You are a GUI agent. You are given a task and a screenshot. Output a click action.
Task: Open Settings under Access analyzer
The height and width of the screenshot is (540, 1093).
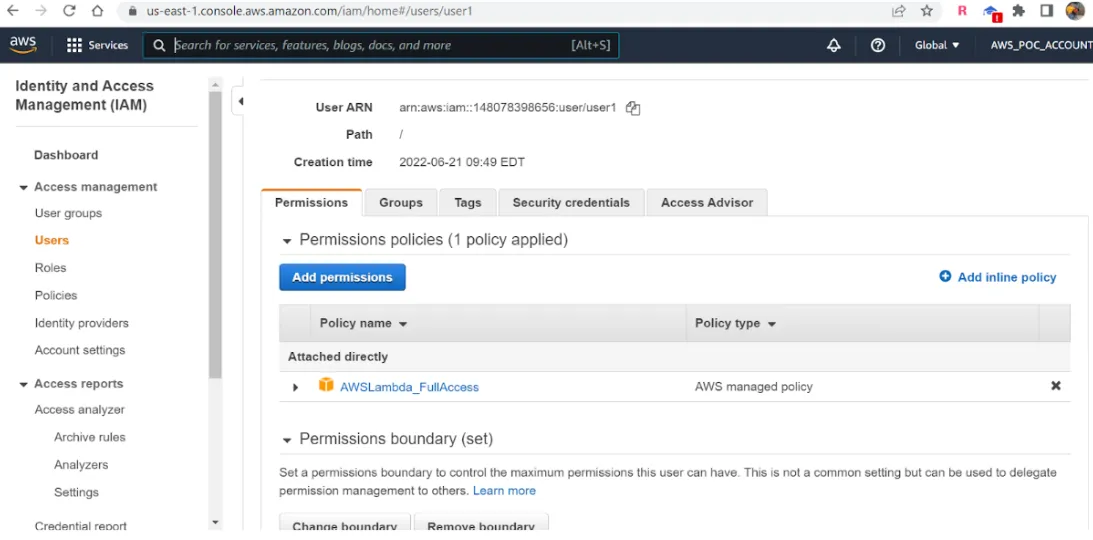coord(76,492)
